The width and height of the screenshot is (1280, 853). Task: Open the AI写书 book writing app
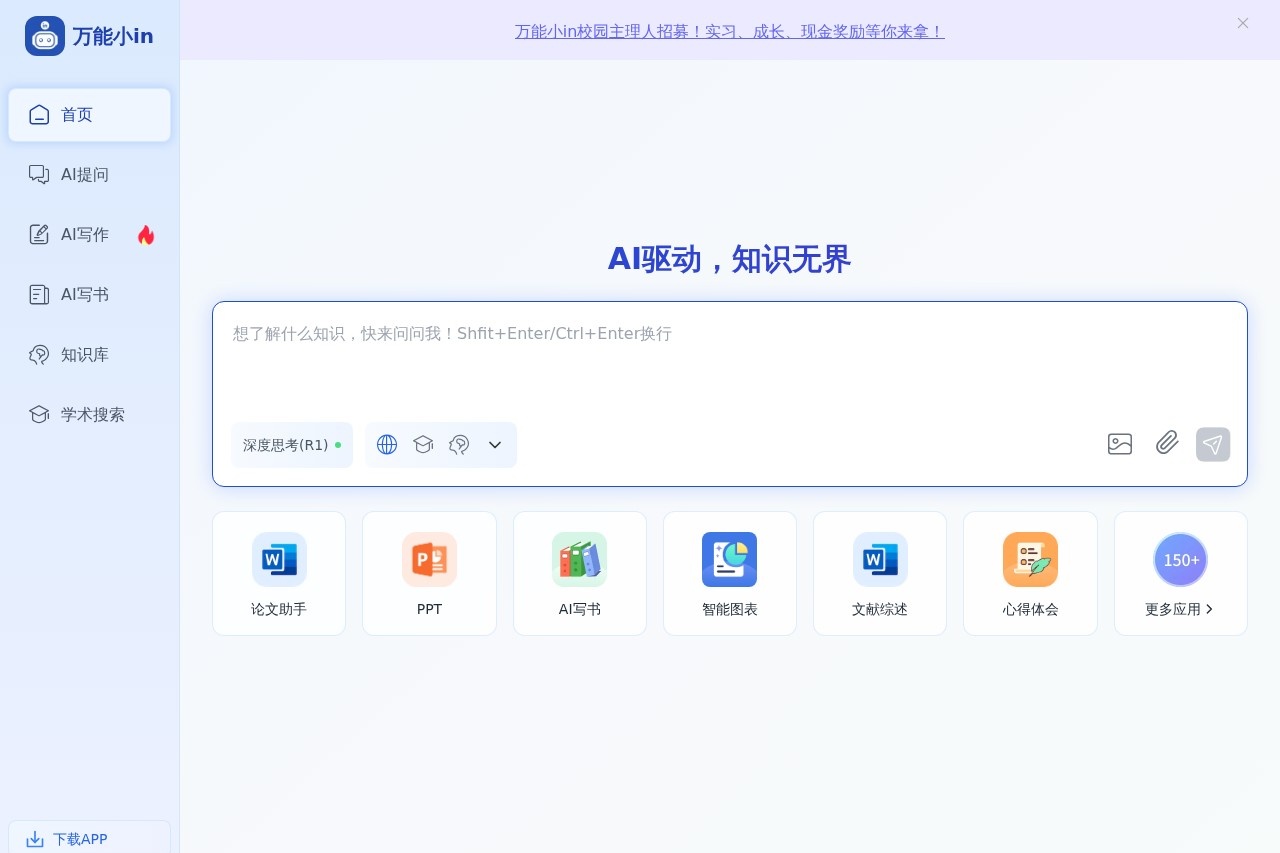point(579,573)
